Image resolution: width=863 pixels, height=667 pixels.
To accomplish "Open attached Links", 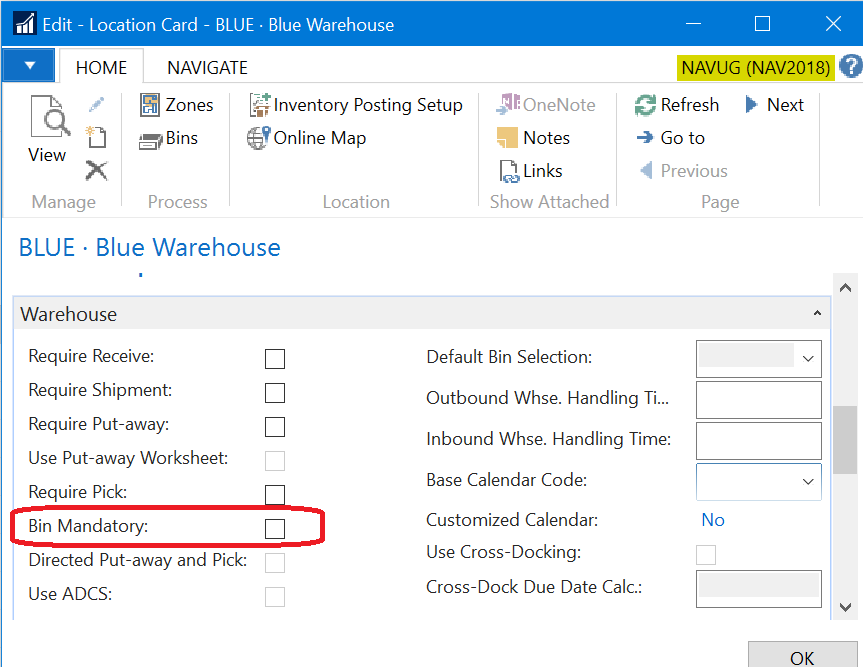I will 530,171.
